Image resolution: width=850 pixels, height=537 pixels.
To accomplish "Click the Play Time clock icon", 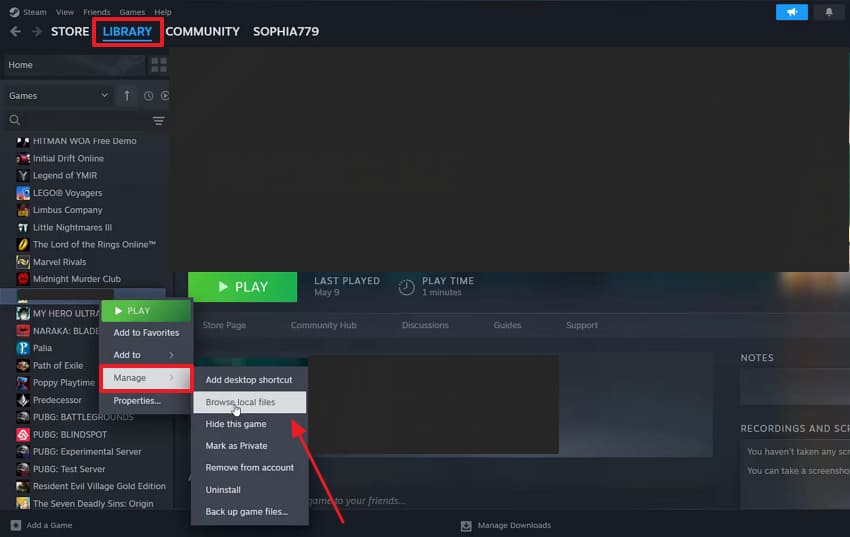I will [406, 287].
